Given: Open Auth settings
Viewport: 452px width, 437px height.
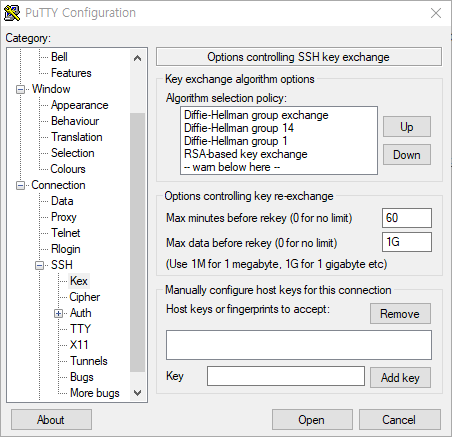Looking at the screenshot, I should [x=81, y=313].
